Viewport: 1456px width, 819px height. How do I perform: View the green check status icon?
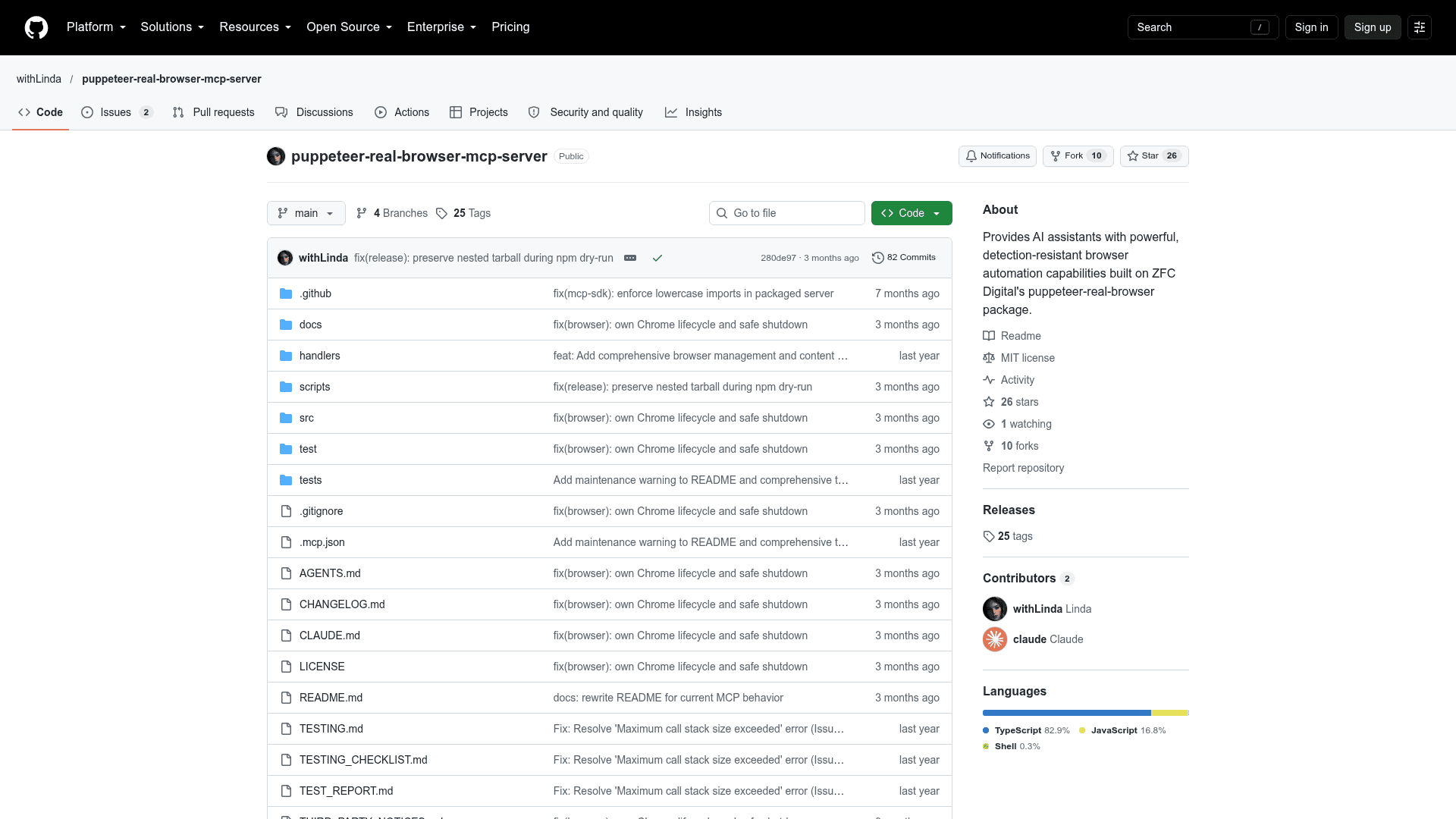pyautogui.click(x=657, y=258)
